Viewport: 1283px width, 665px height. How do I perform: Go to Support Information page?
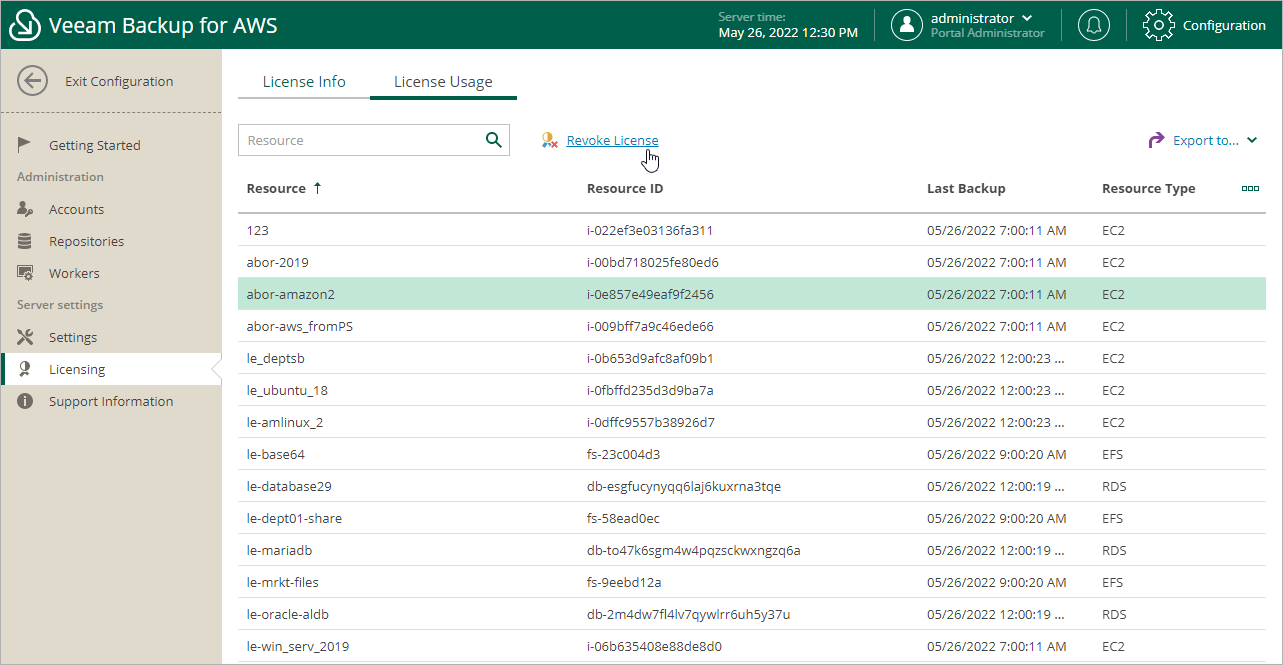111,401
